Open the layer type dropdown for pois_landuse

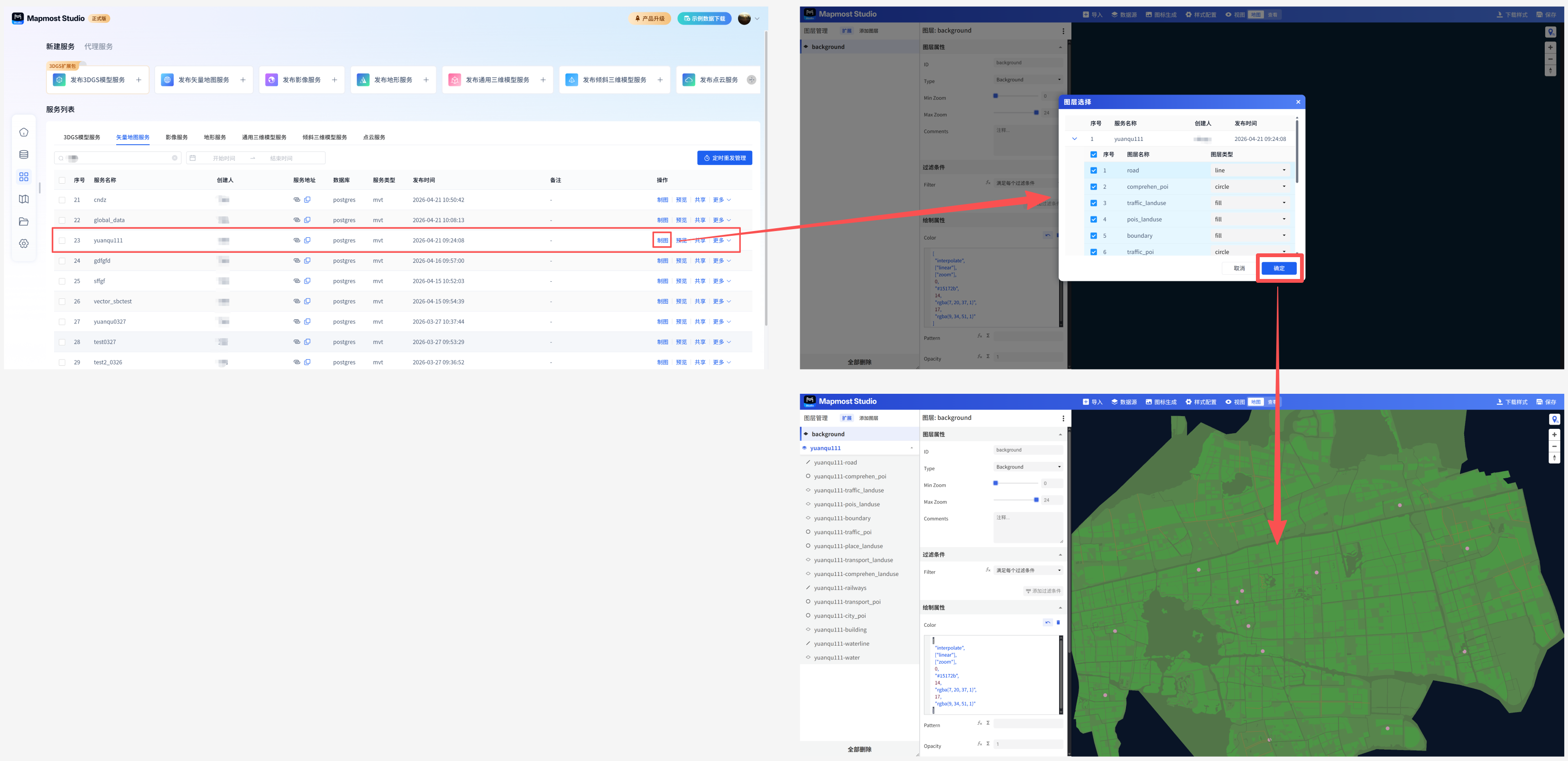click(x=1250, y=219)
